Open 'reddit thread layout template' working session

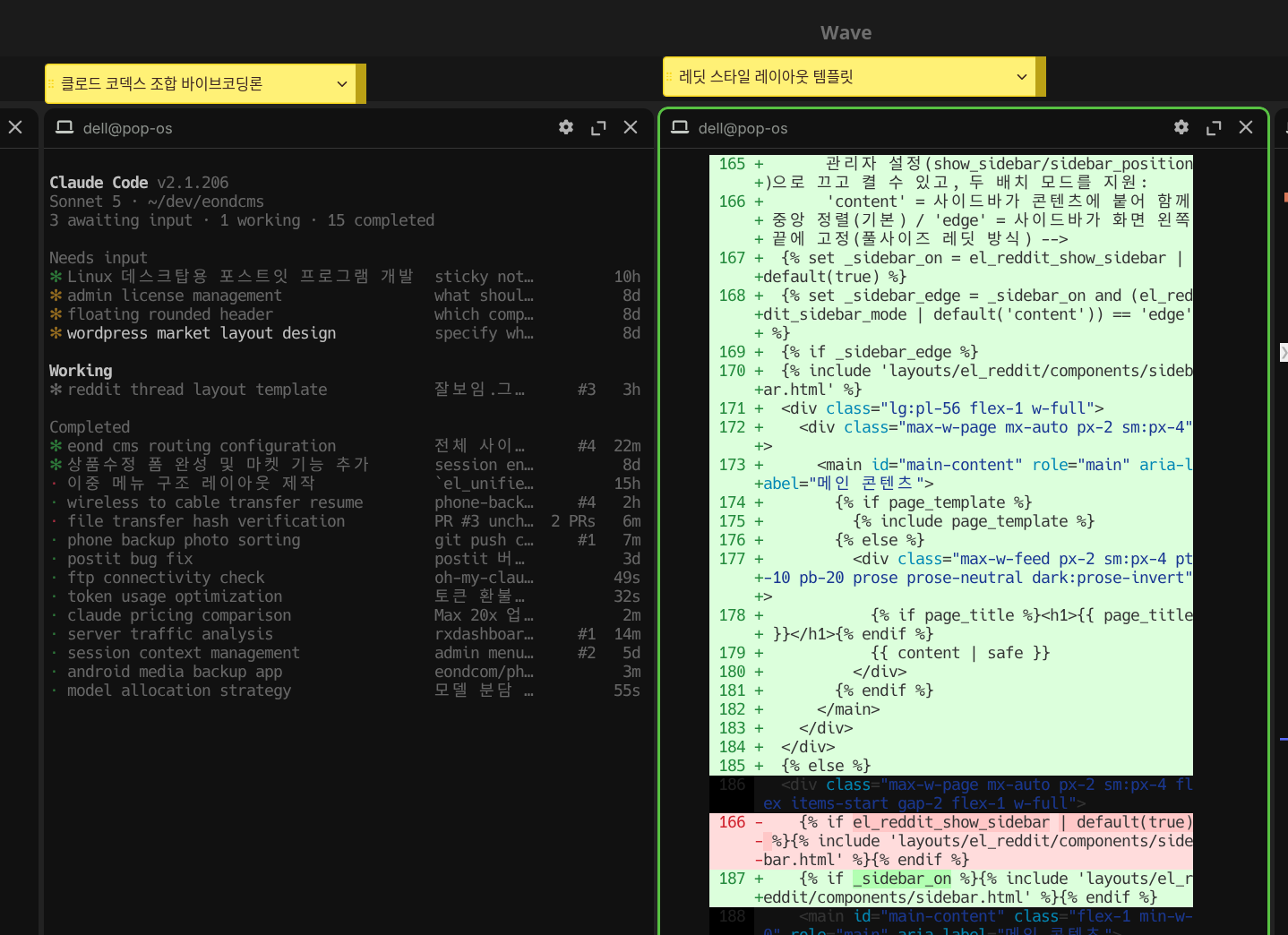[345, 390]
